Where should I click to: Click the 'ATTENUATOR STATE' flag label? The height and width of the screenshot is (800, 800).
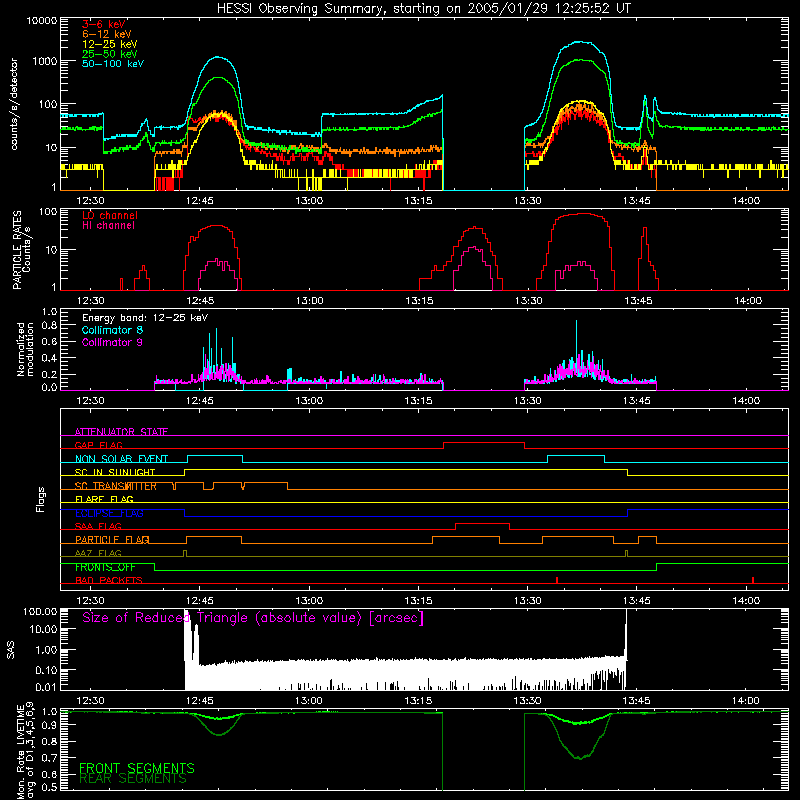(121, 432)
